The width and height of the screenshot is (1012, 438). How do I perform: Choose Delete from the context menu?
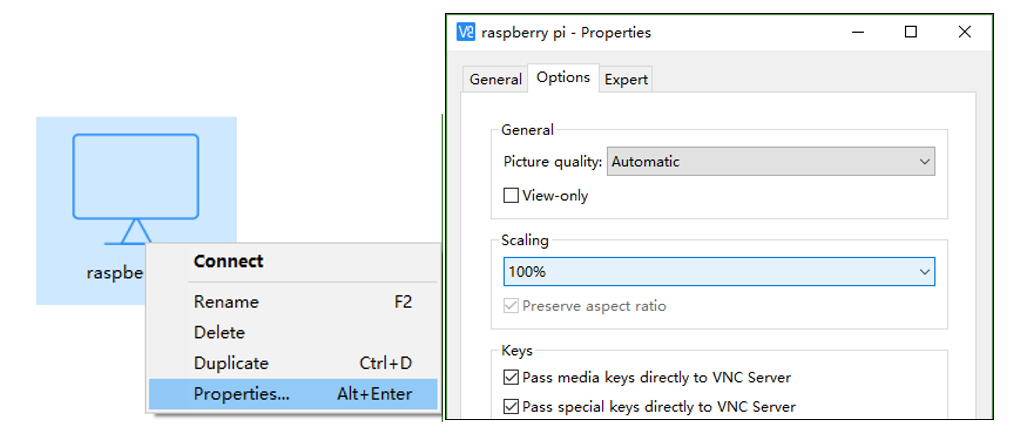click(x=293, y=333)
